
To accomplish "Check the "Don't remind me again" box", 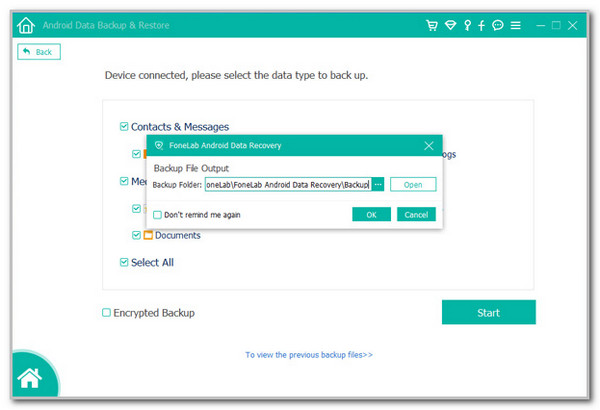I will click(x=157, y=214).
